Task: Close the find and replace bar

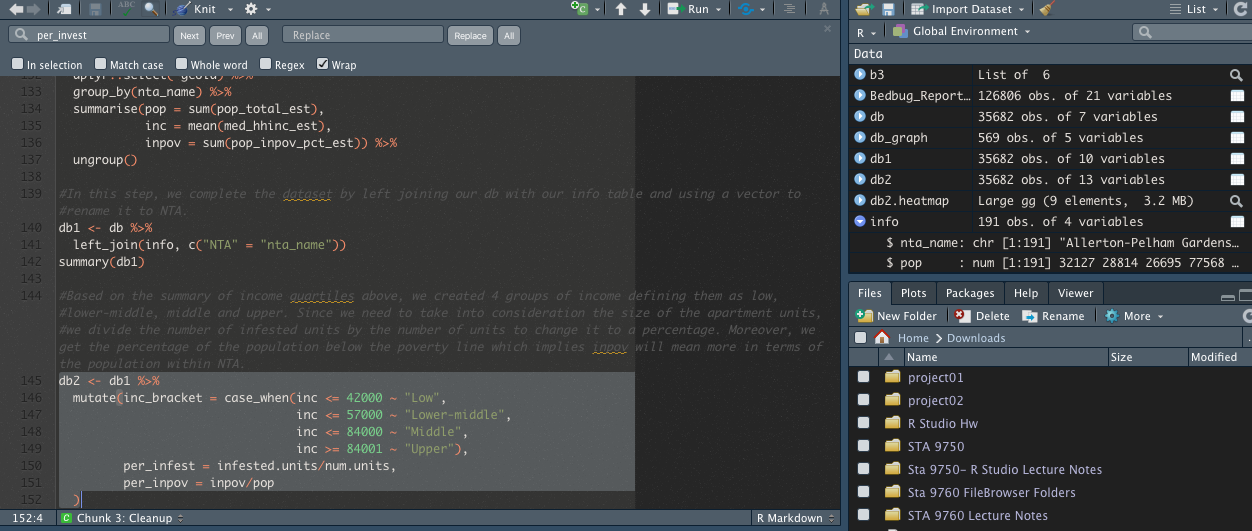Action: tap(827, 29)
